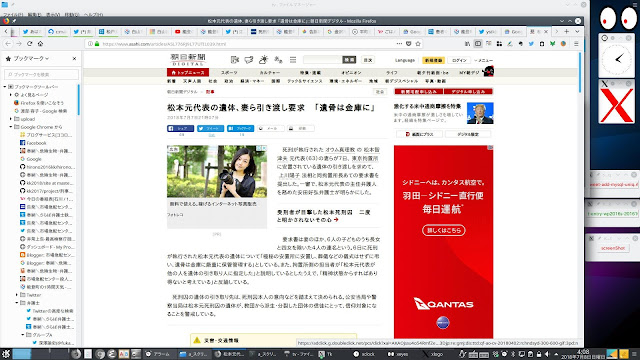Open the Firefox home page icon
The width and height of the screenshot is (640, 360).
[40, 44]
